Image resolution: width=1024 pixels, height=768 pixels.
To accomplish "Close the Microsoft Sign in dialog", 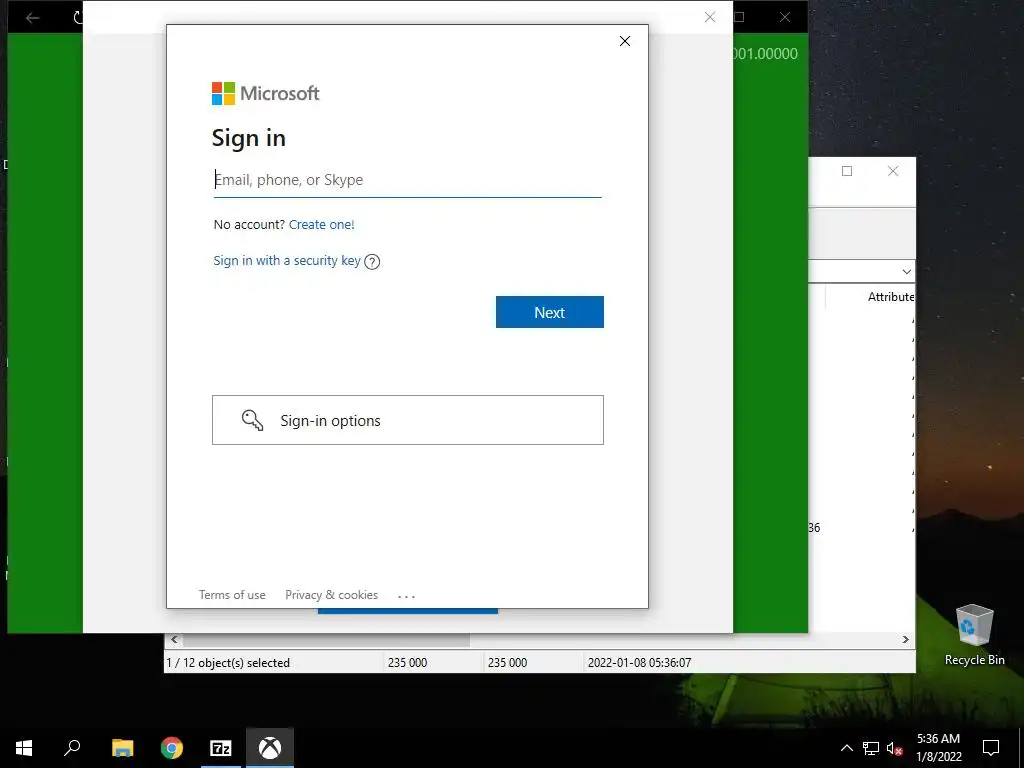I will (x=624, y=41).
